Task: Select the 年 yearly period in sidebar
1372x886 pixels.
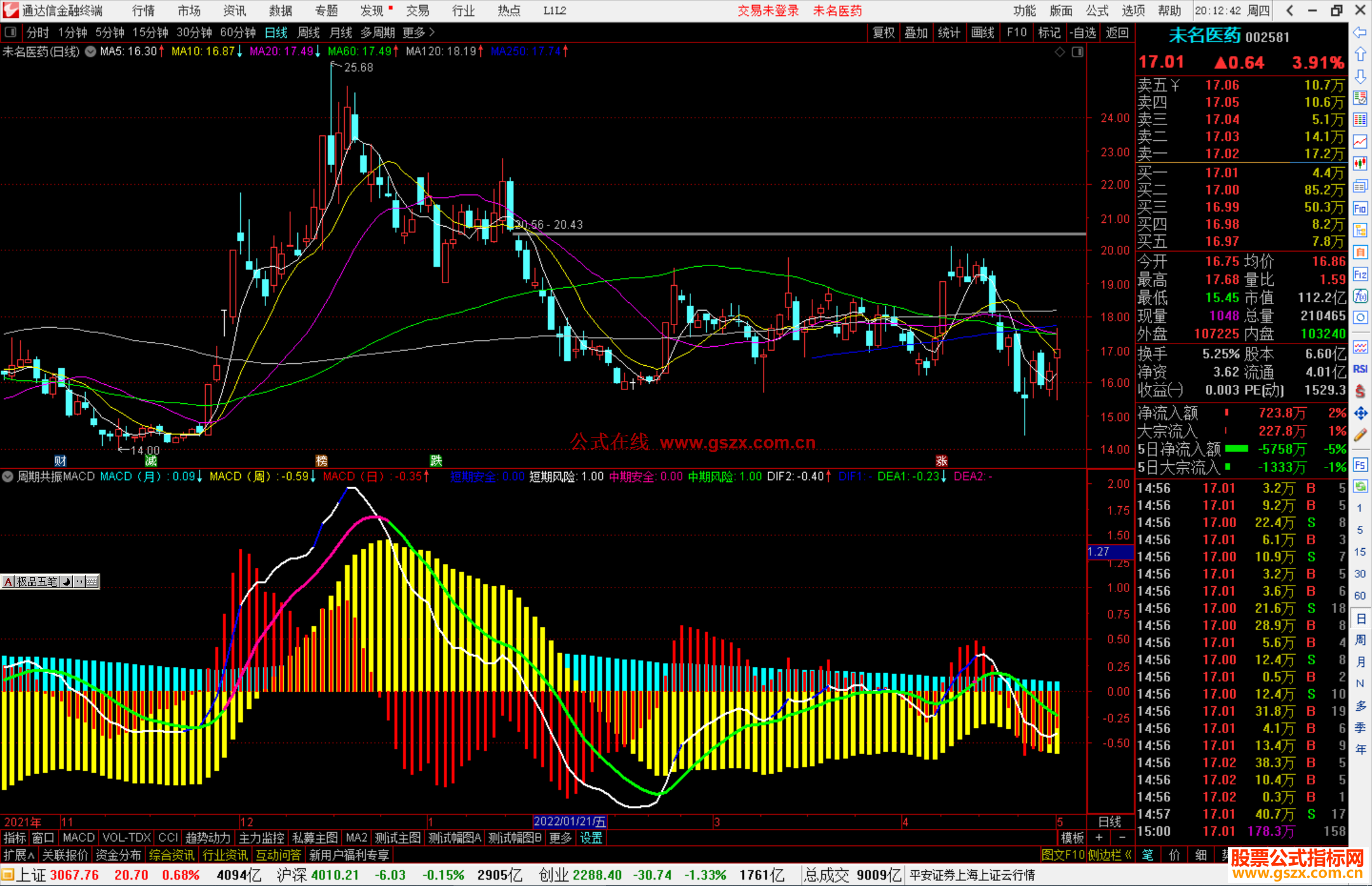Action: click(x=1360, y=749)
